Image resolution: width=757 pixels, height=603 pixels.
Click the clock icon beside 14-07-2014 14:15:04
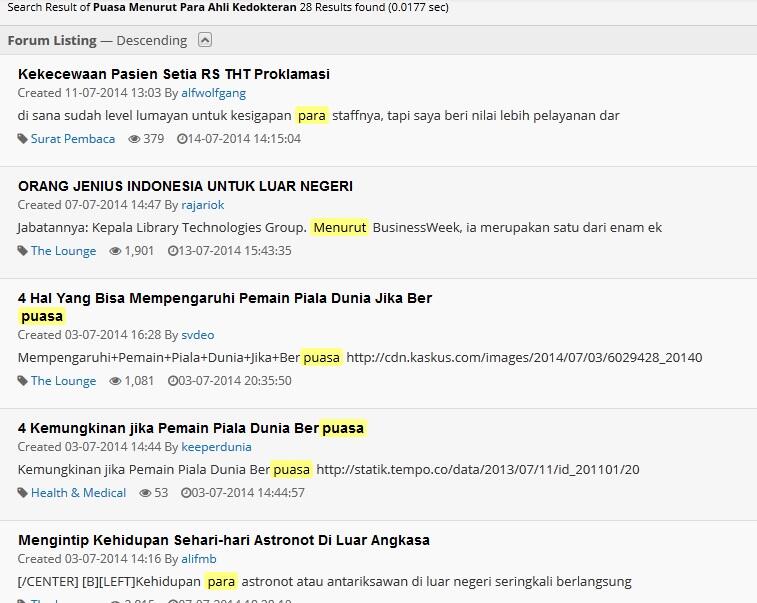tap(182, 139)
